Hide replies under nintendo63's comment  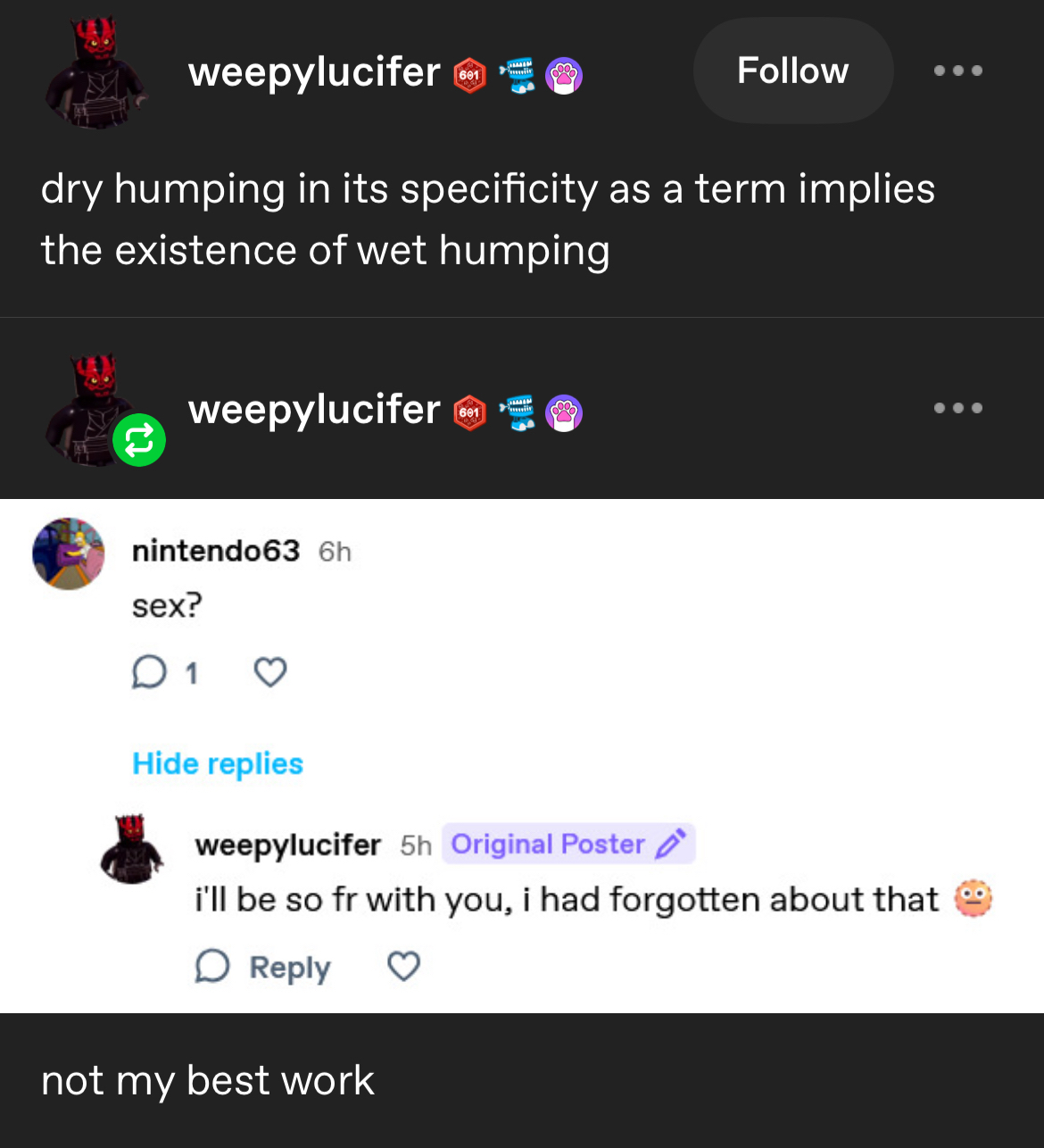(x=218, y=764)
